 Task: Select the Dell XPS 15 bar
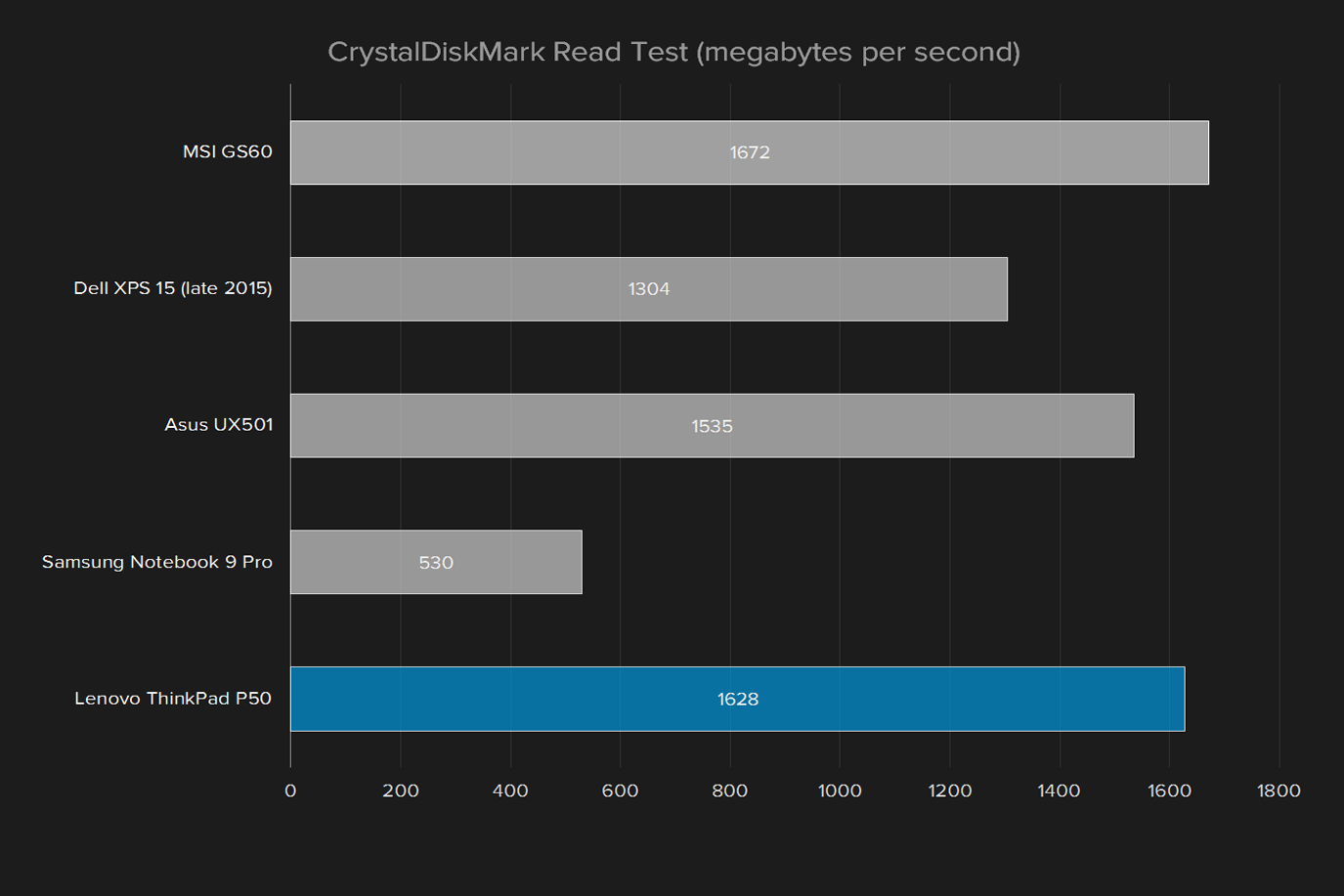point(649,289)
